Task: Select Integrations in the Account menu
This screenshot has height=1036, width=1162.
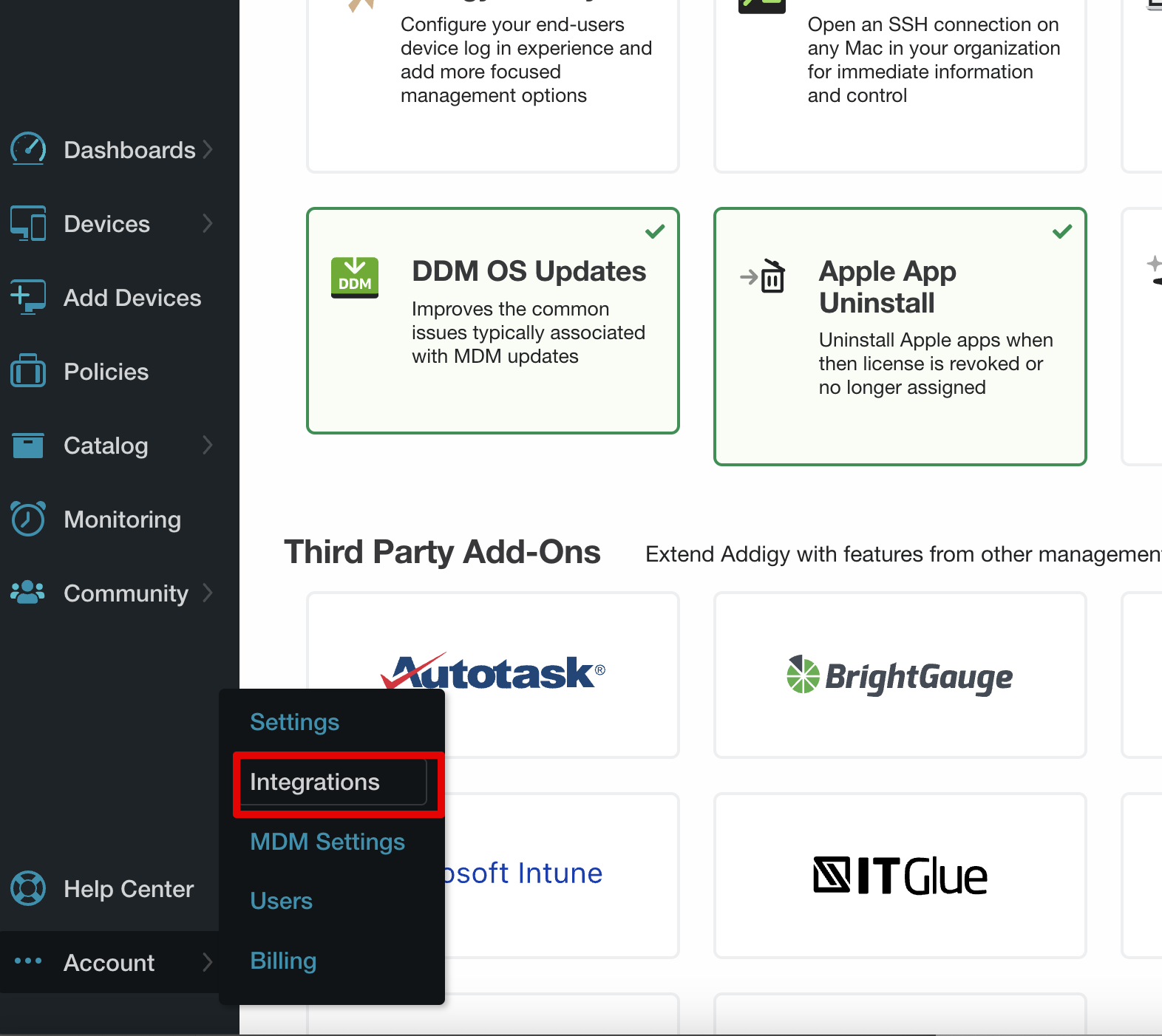Action: [315, 783]
